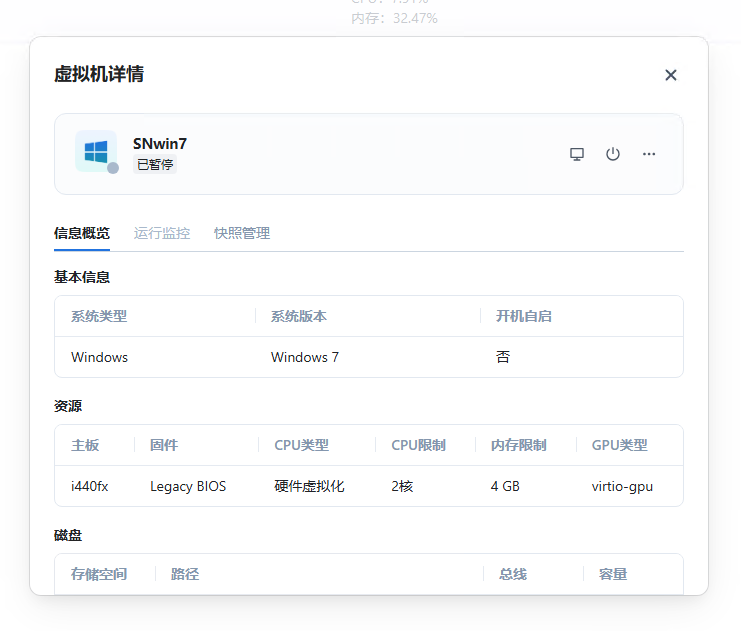The width and height of the screenshot is (741, 631).
Task: Open the VM console via monitor icon
Action: pos(577,154)
